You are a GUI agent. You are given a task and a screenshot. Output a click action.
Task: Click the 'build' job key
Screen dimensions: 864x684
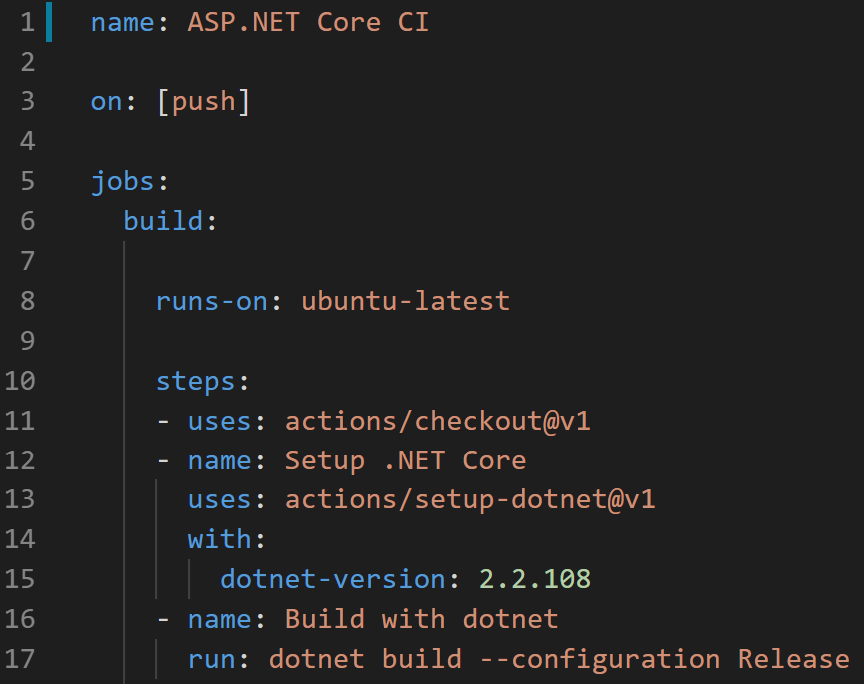pos(163,221)
